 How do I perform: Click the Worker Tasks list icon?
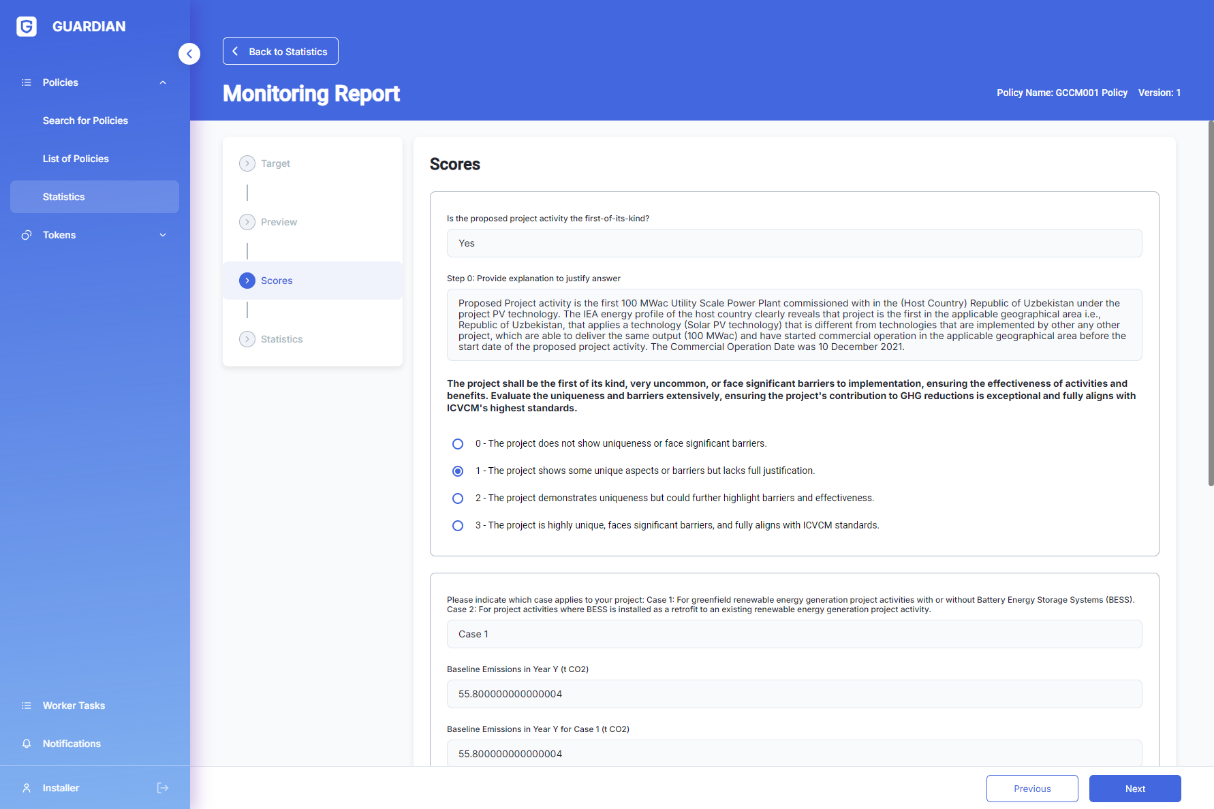pos(27,705)
